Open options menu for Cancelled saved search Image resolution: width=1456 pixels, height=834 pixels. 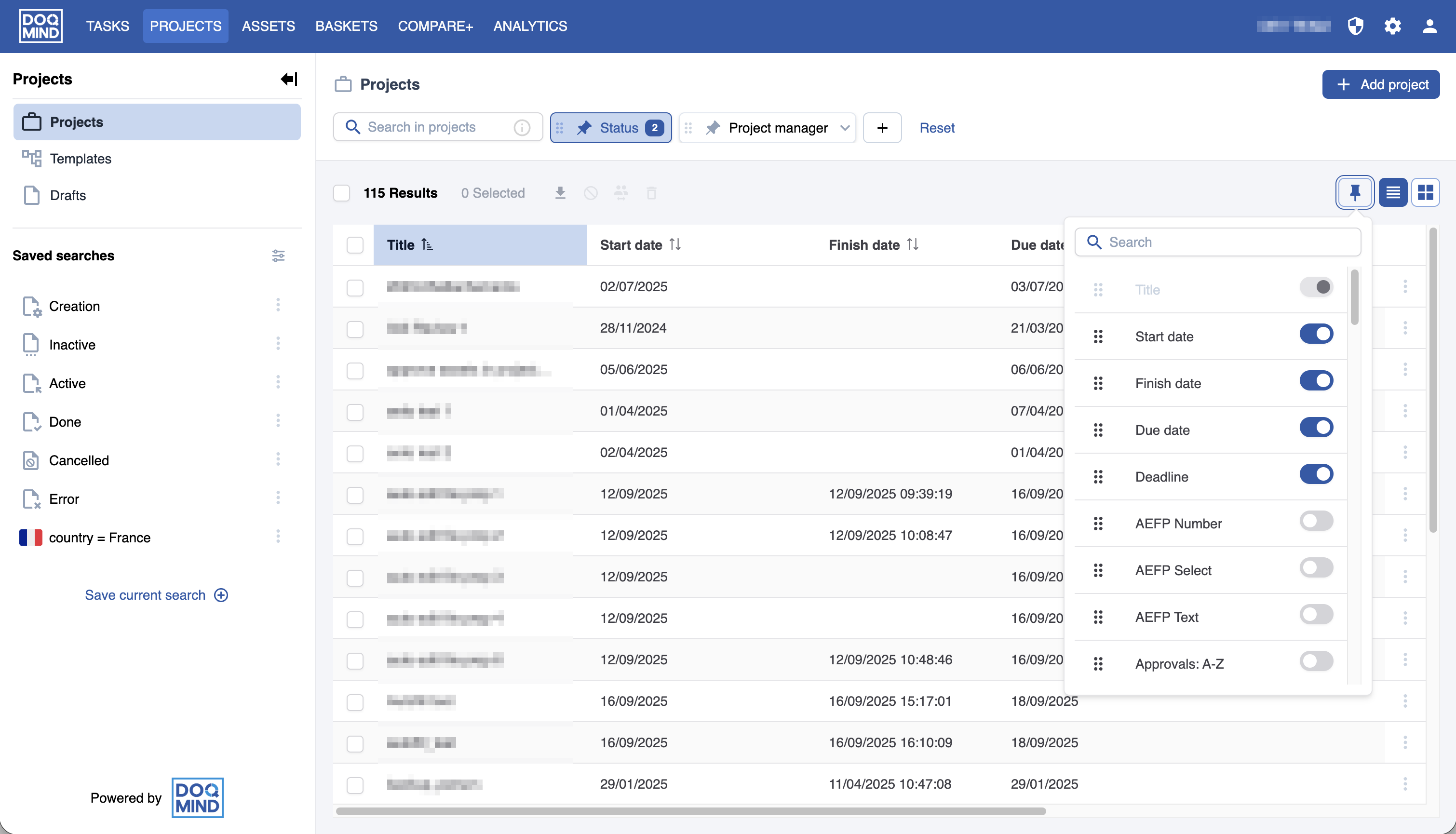coord(278,460)
